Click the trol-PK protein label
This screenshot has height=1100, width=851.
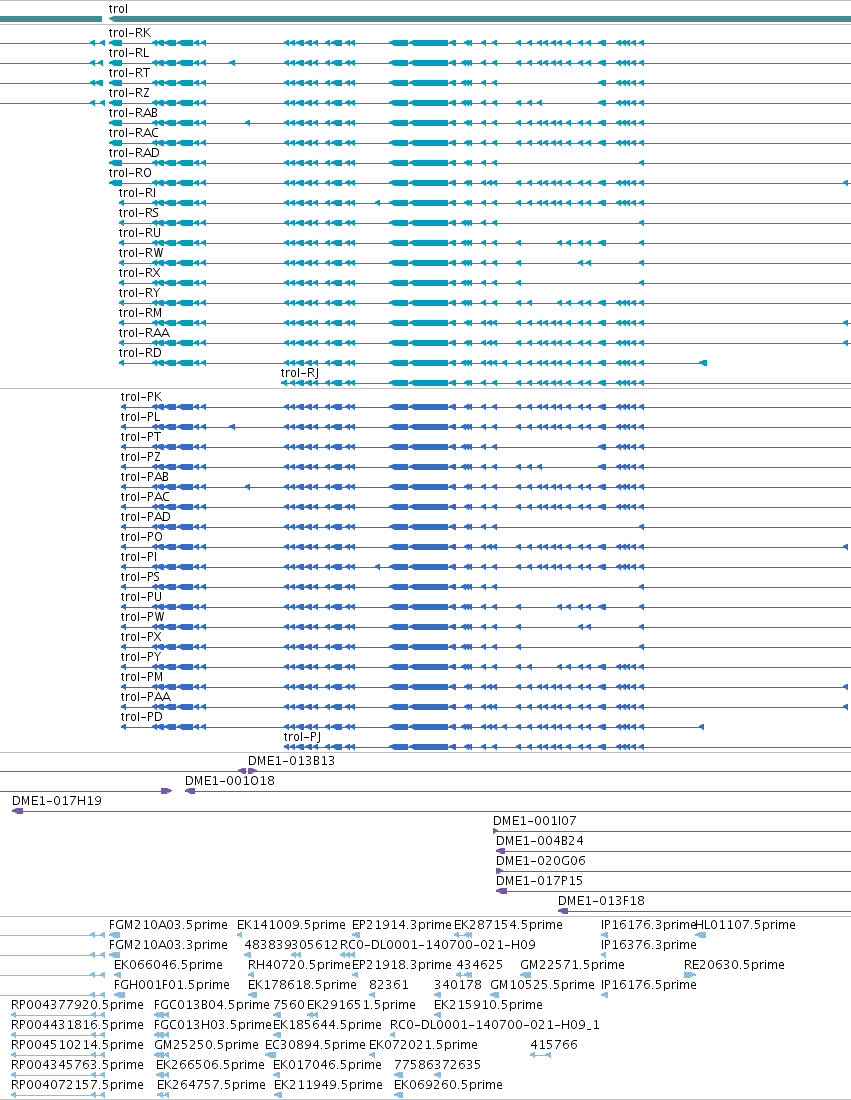(x=141, y=396)
